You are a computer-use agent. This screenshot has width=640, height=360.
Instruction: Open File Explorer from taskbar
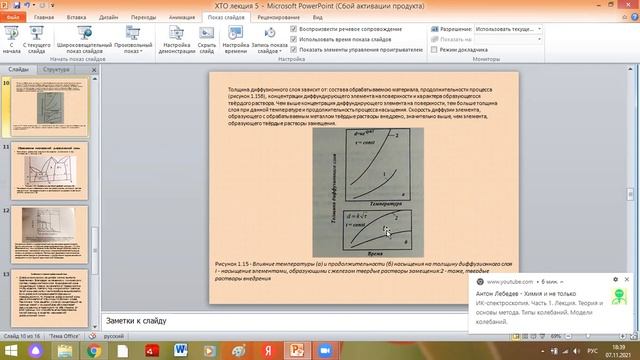coord(64,351)
